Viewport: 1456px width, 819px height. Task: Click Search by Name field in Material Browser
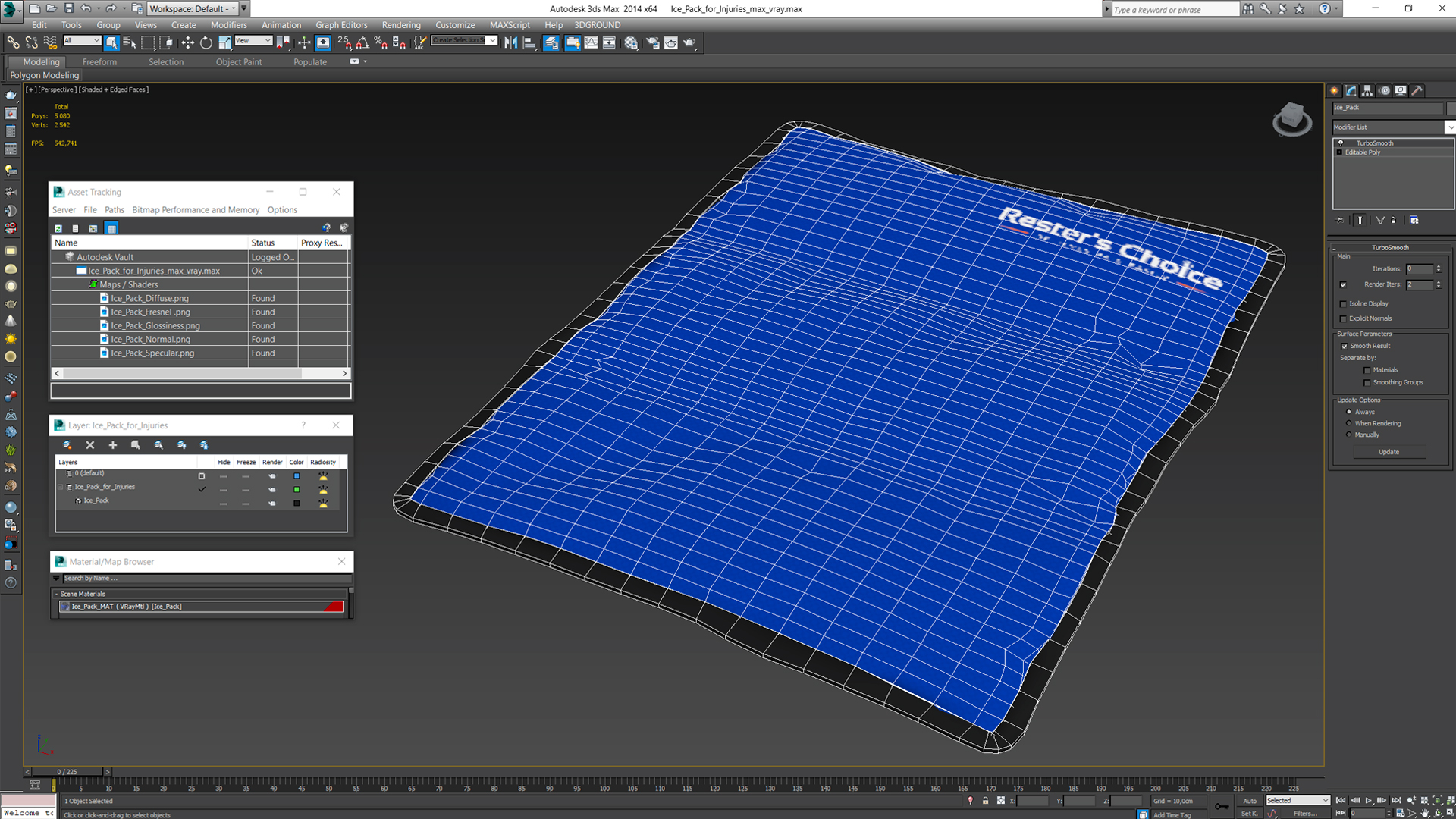206,578
